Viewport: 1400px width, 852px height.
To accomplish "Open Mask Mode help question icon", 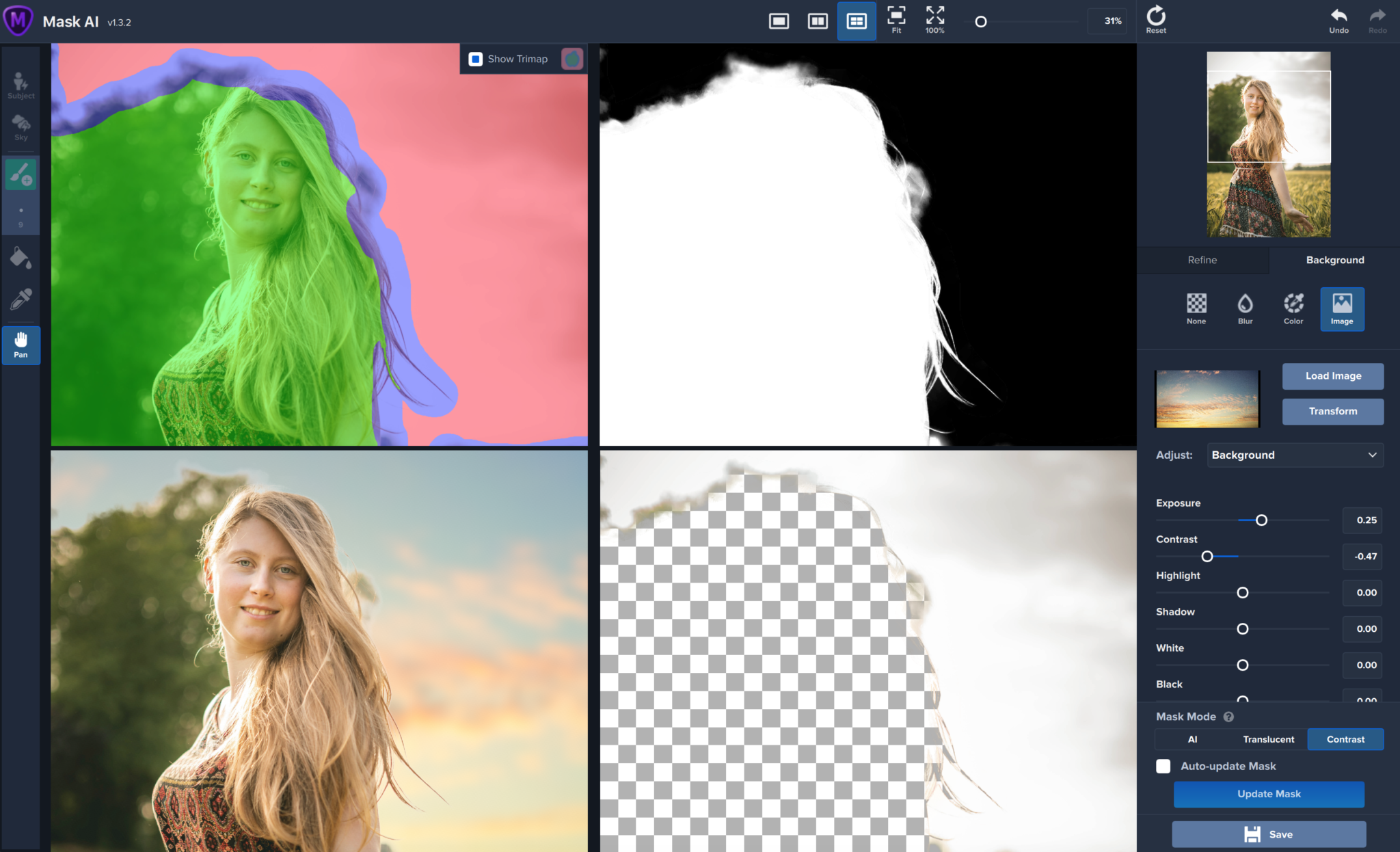I will pyautogui.click(x=1228, y=717).
